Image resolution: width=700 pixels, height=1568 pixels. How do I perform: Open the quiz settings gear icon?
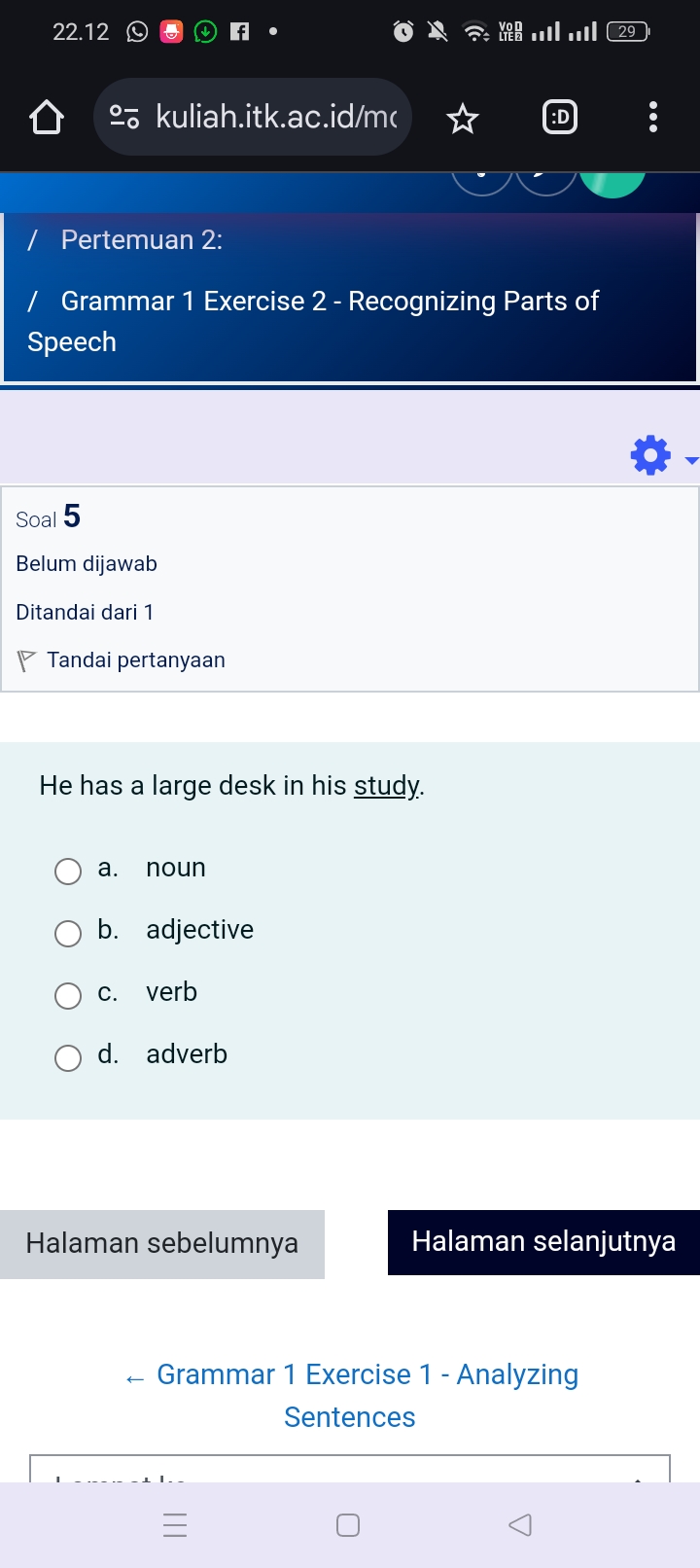pyautogui.click(x=649, y=454)
